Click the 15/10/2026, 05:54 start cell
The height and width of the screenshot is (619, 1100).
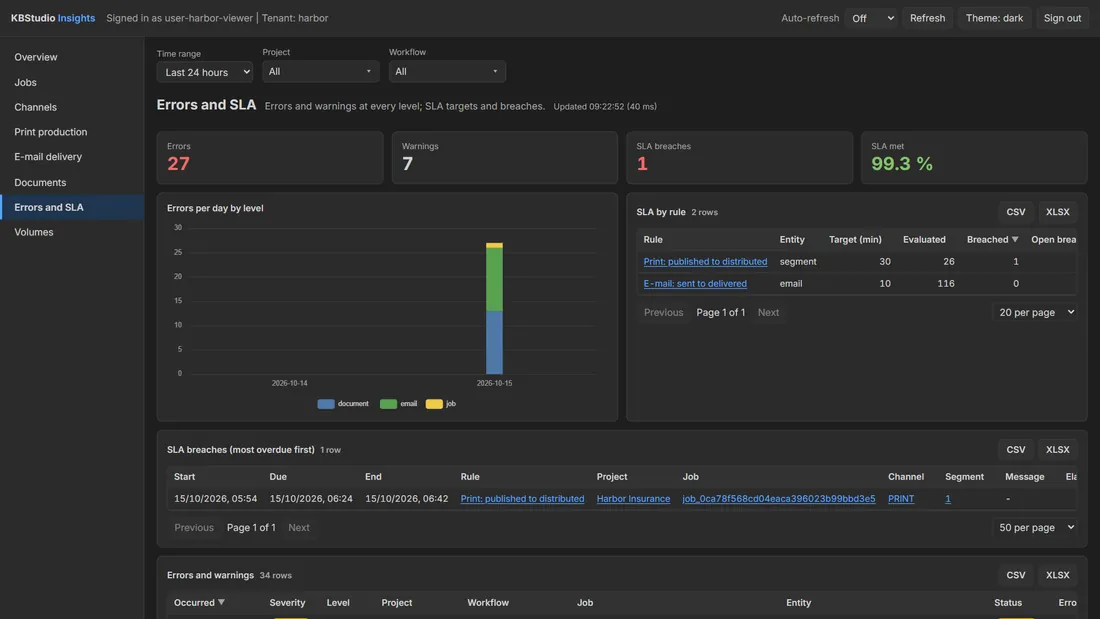pyautogui.click(x=215, y=498)
